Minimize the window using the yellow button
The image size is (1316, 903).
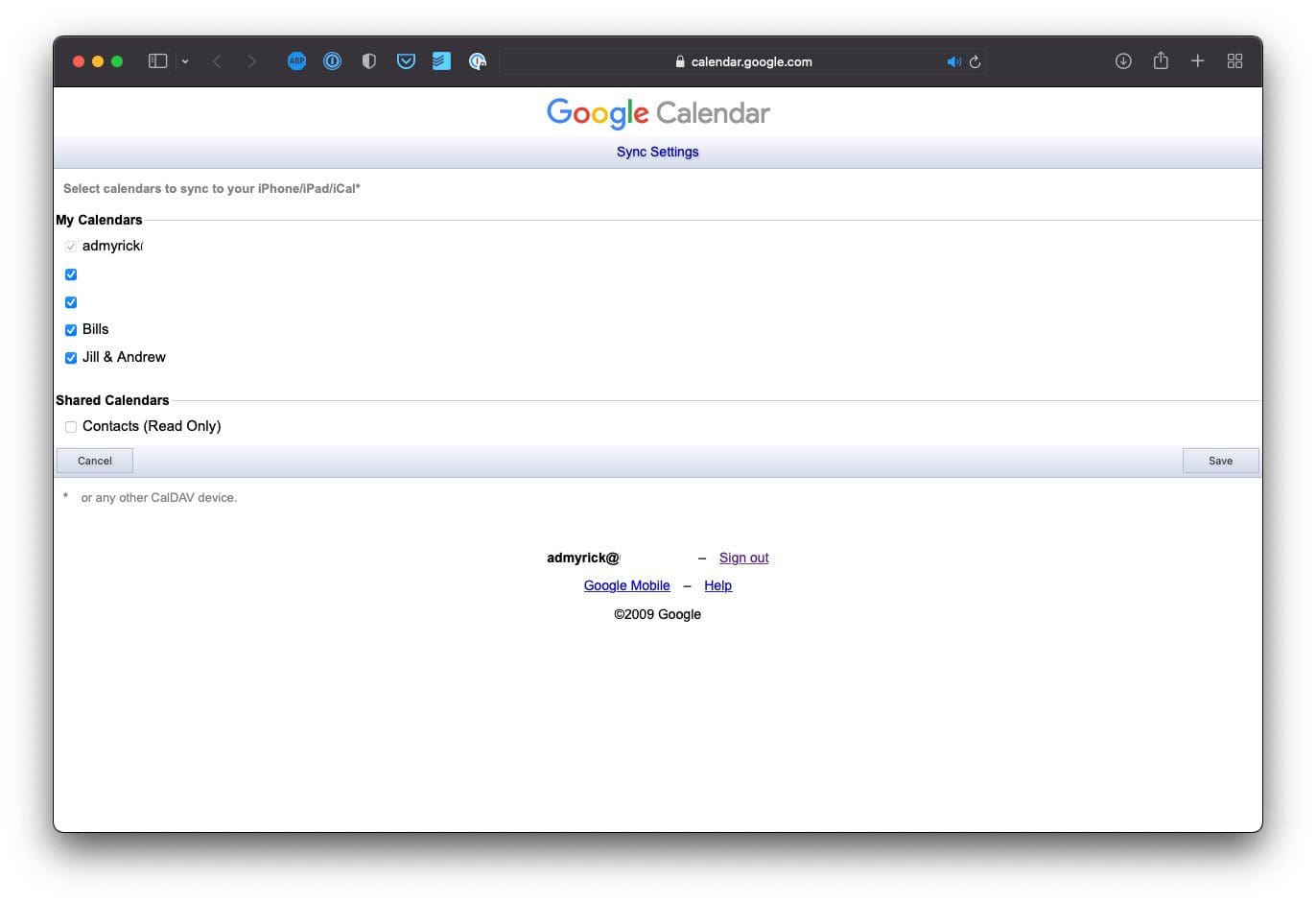click(98, 61)
